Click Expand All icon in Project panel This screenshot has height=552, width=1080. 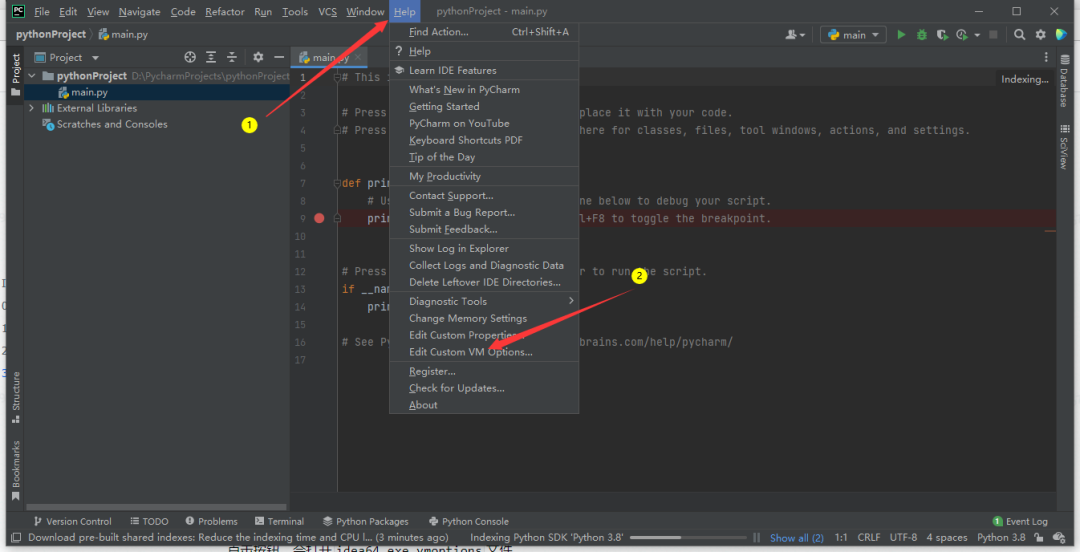[211, 57]
